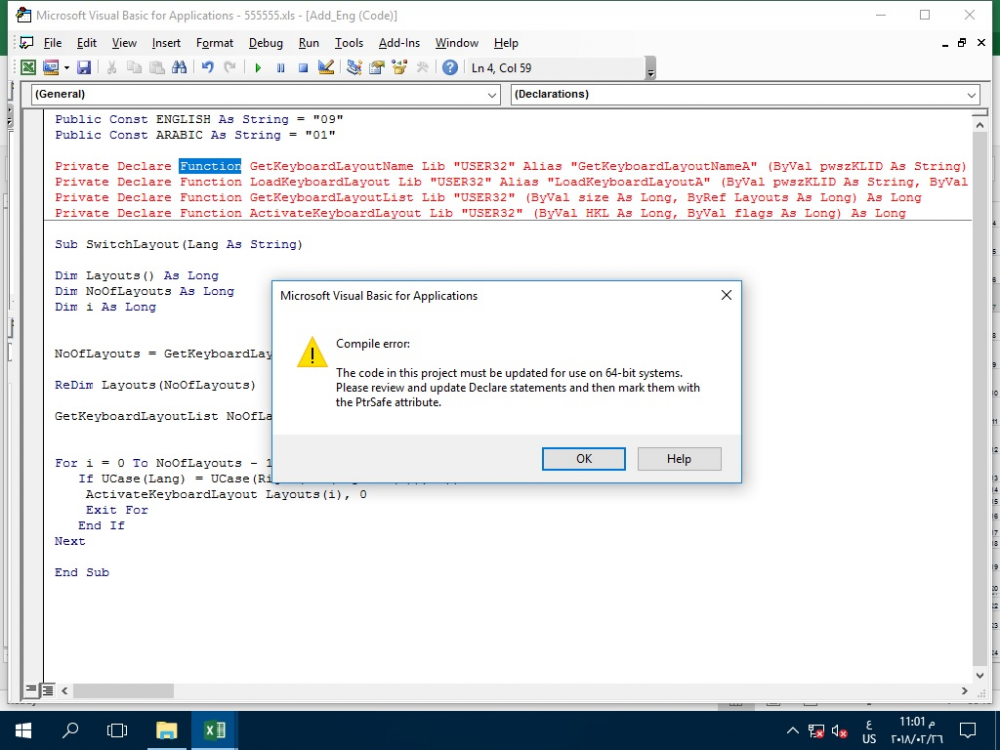1000x750 pixels.
Task: Switch to Full Module View icon
Action: [x=47, y=689]
